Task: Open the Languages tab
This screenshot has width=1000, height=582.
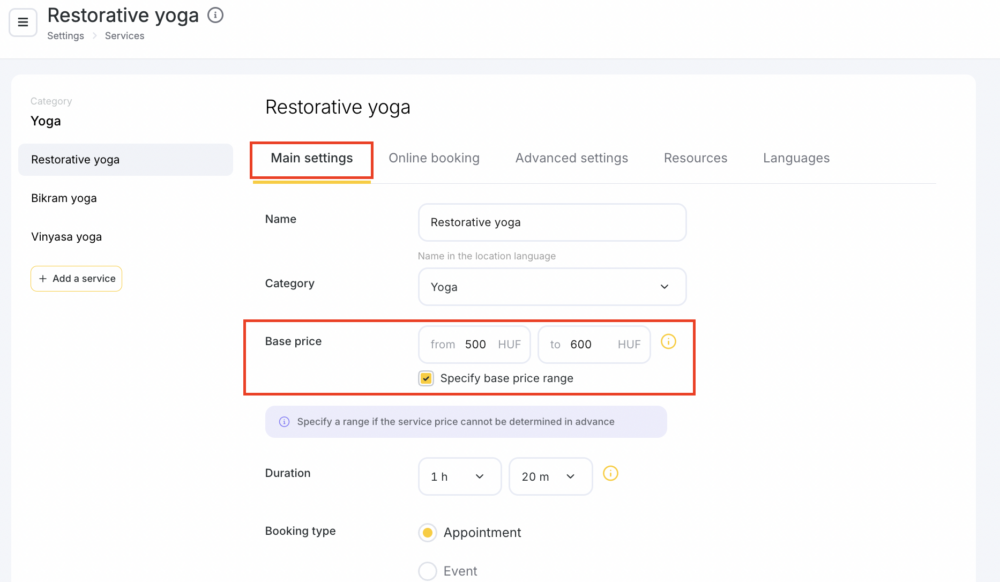Action: click(x=796, y=158)
